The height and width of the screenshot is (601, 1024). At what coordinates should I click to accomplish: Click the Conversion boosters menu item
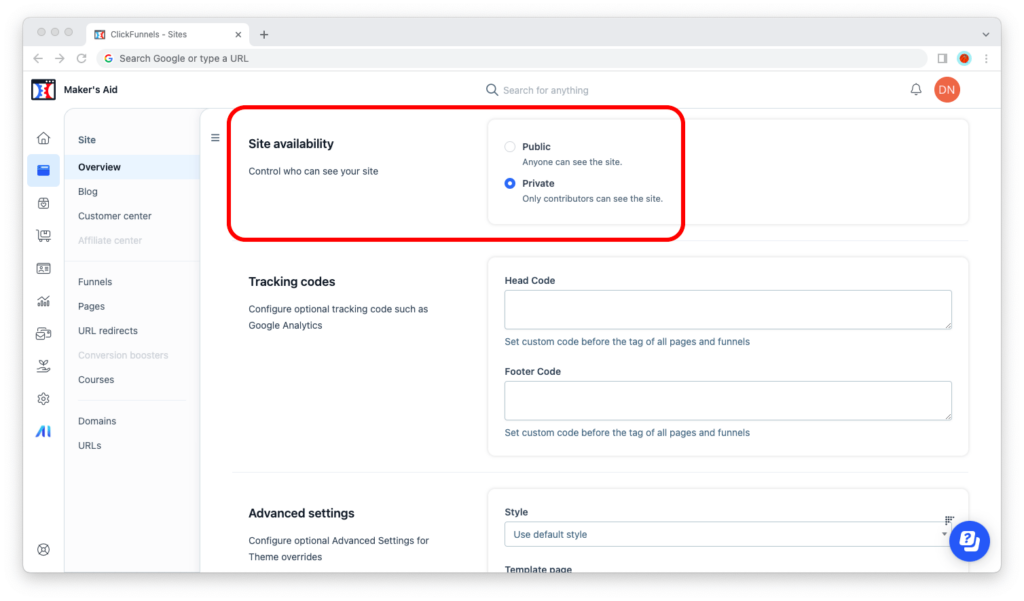(x=123, y=355)
